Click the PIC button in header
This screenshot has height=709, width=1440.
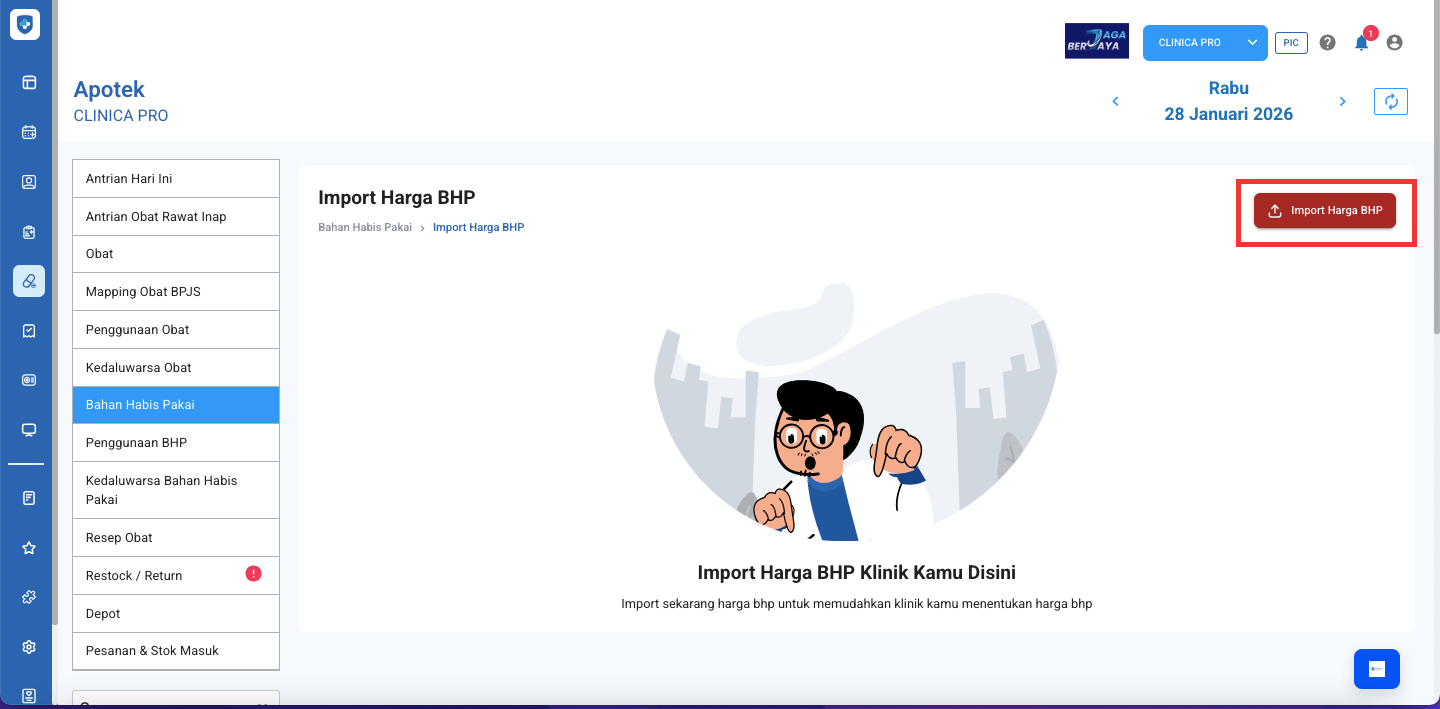[x=1291, y=43]
